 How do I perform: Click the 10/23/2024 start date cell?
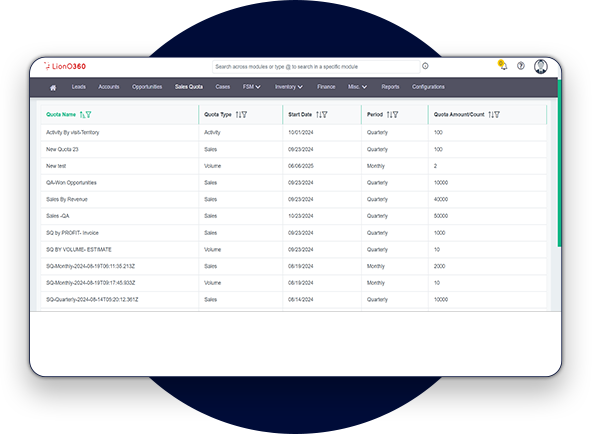301,216
